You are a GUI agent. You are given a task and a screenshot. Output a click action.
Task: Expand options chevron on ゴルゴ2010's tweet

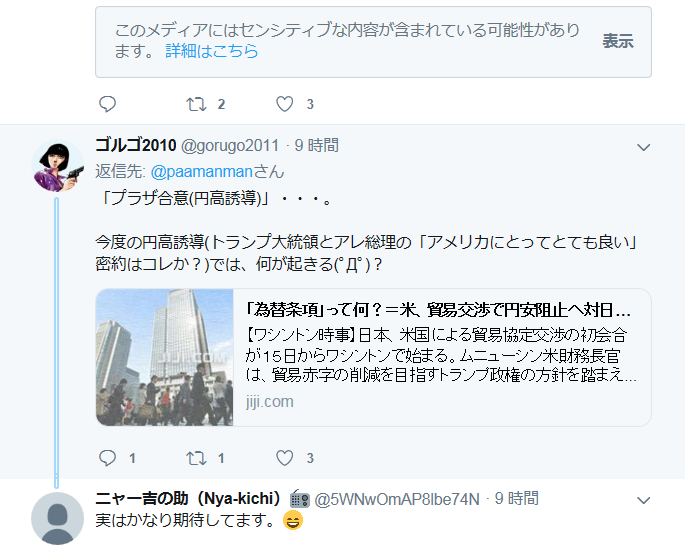pos(643,147)
